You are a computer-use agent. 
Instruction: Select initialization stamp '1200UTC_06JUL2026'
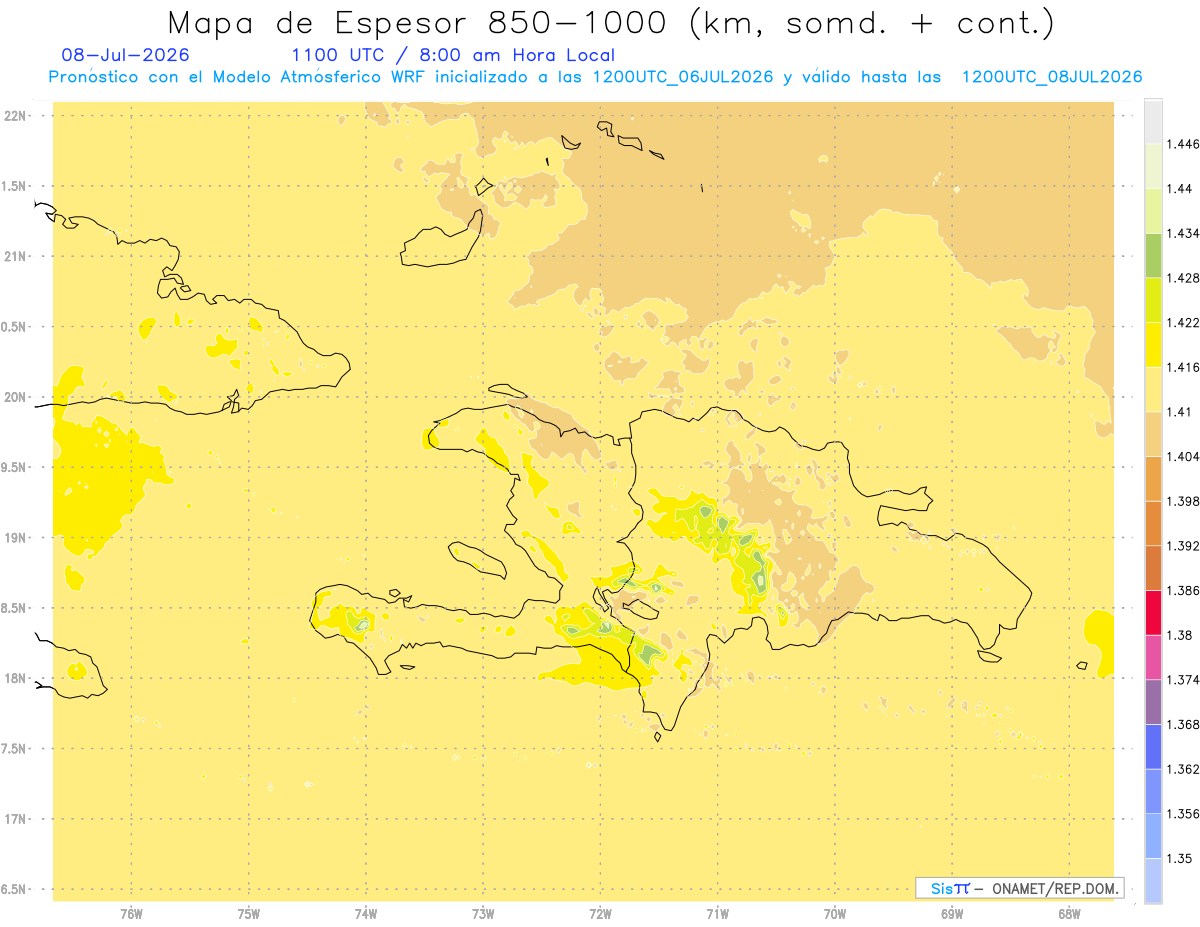683,77
